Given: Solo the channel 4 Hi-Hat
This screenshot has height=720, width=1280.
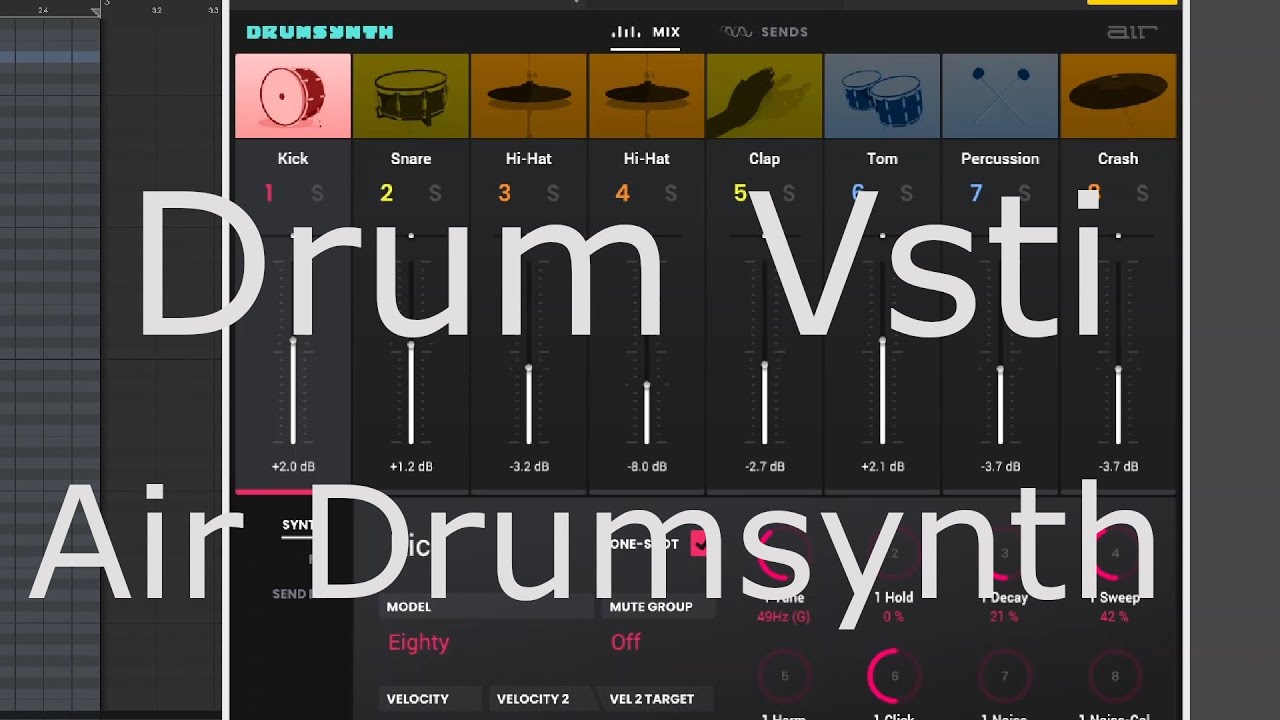Looking at the screenshot, I should point(671,193).
